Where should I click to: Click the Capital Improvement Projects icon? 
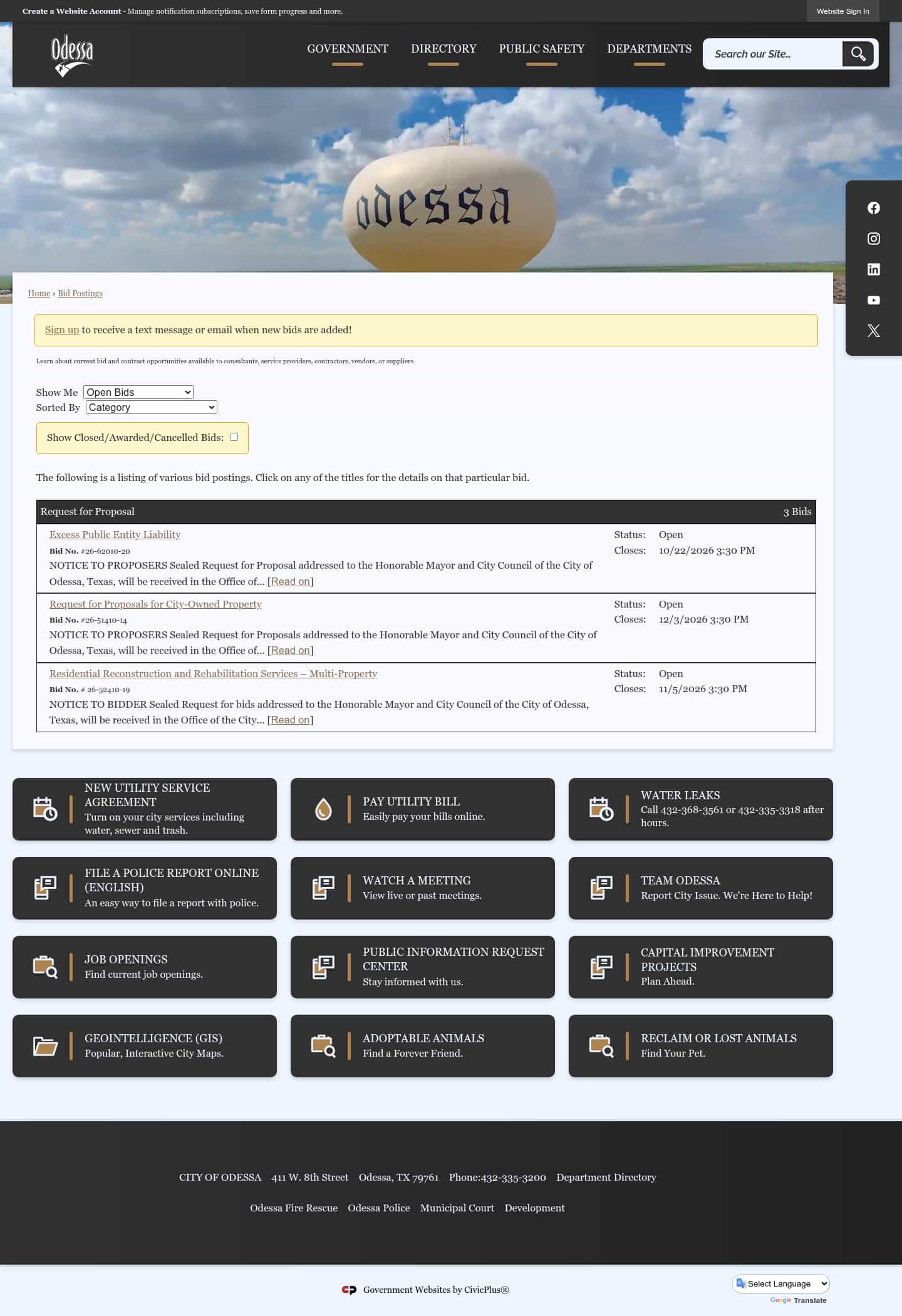[x=601, y=966]
